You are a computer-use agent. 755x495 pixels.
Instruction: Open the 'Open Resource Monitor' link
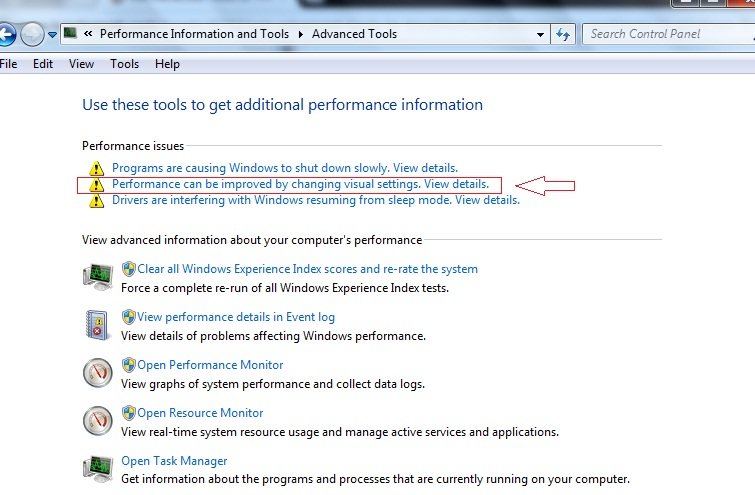tap(200, 413)
